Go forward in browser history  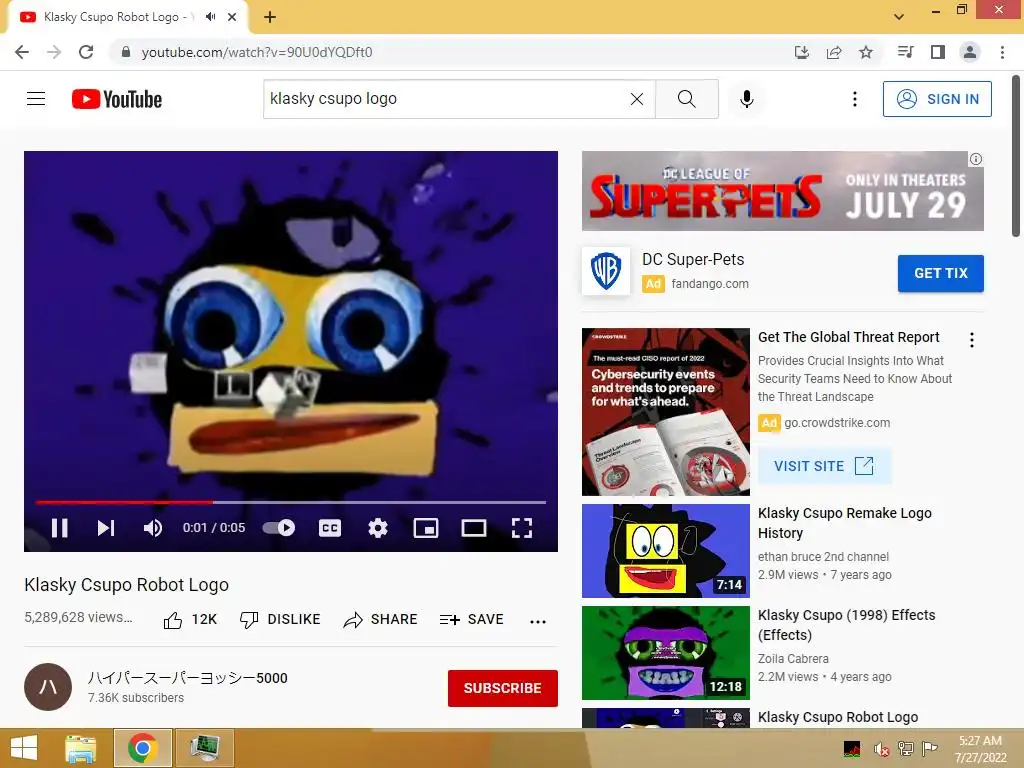[x=54, y=52]
